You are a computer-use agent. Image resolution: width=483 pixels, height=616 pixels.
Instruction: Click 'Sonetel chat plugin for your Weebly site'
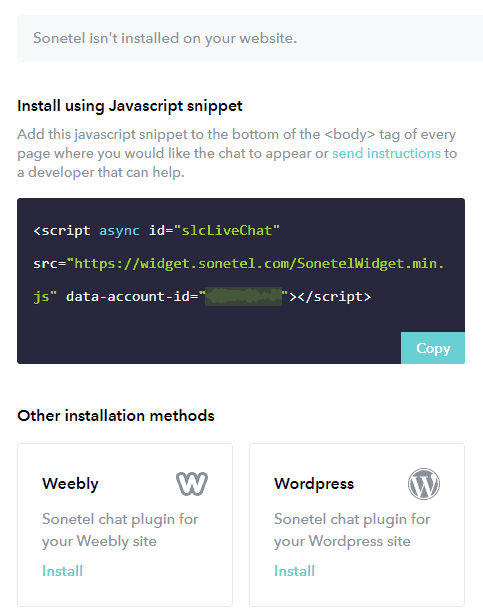coord(120,530)
